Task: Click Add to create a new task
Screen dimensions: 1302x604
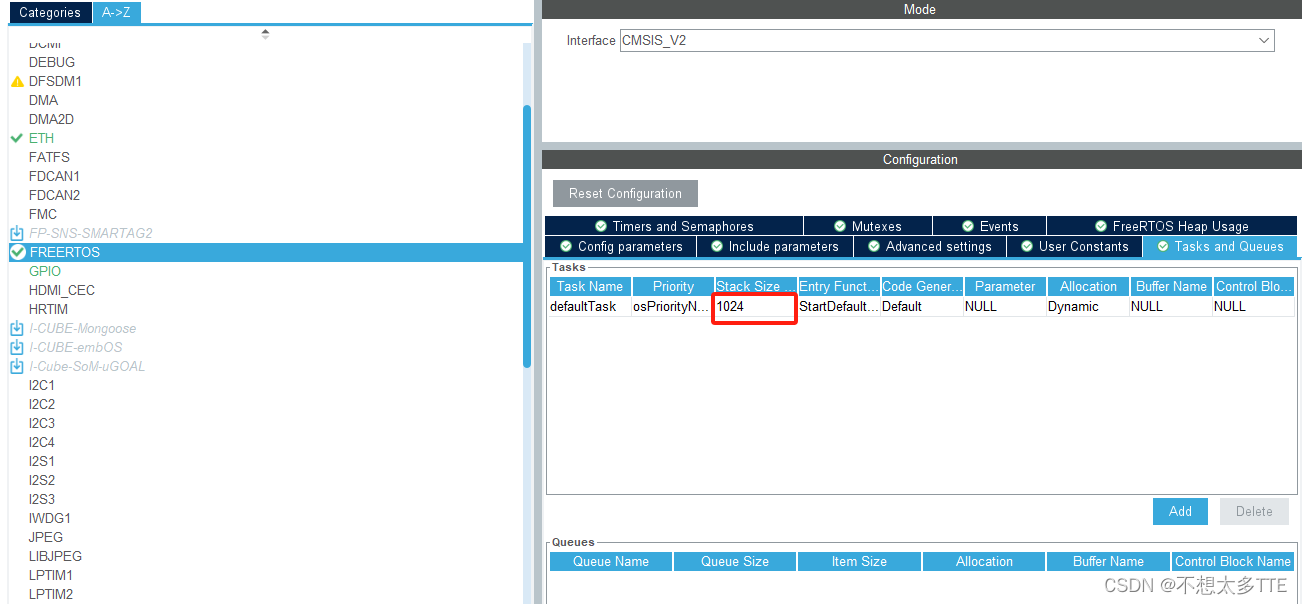Action: point(1180,511)
